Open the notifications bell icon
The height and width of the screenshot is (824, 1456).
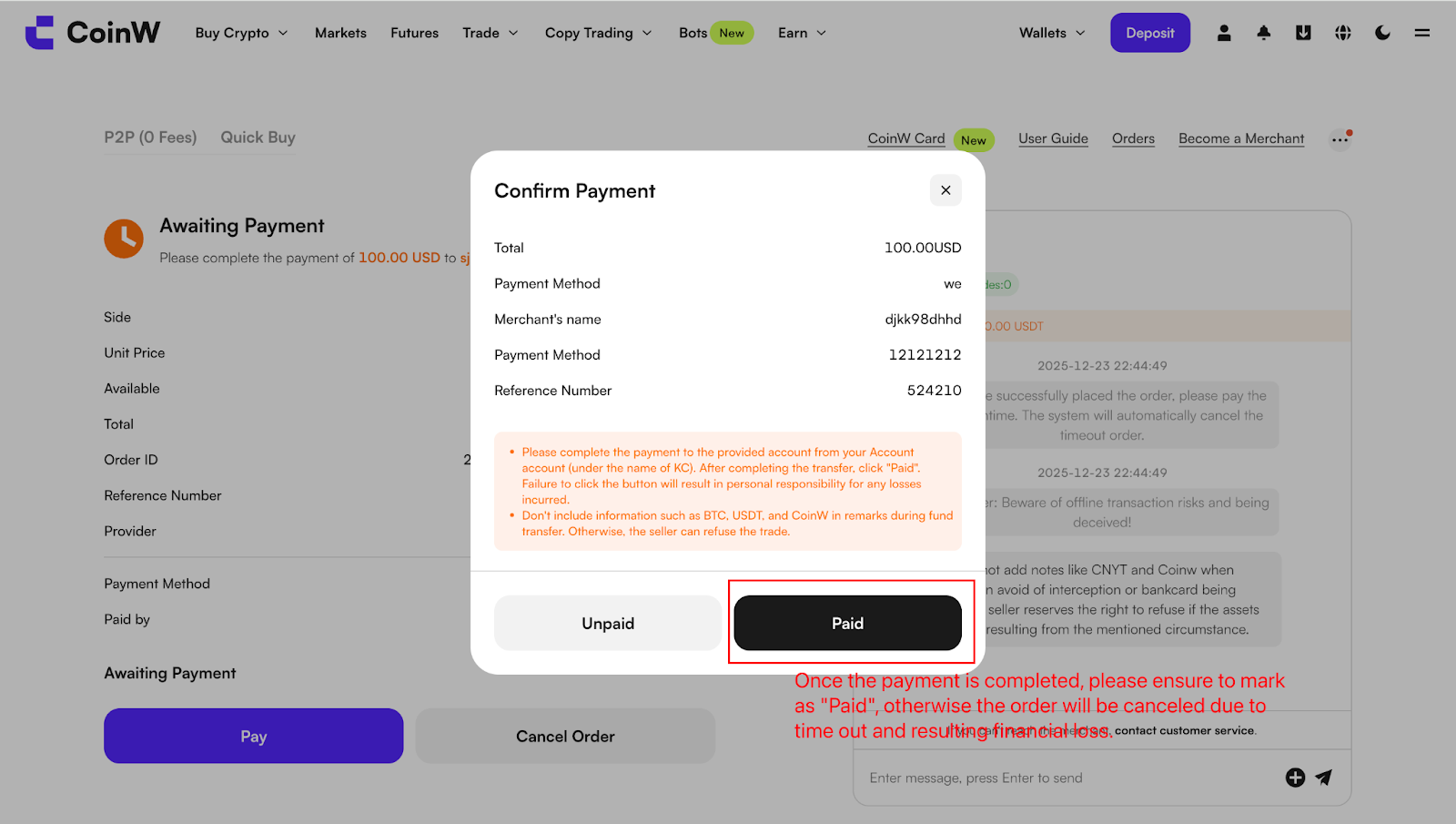click(x=1264, y=33)
